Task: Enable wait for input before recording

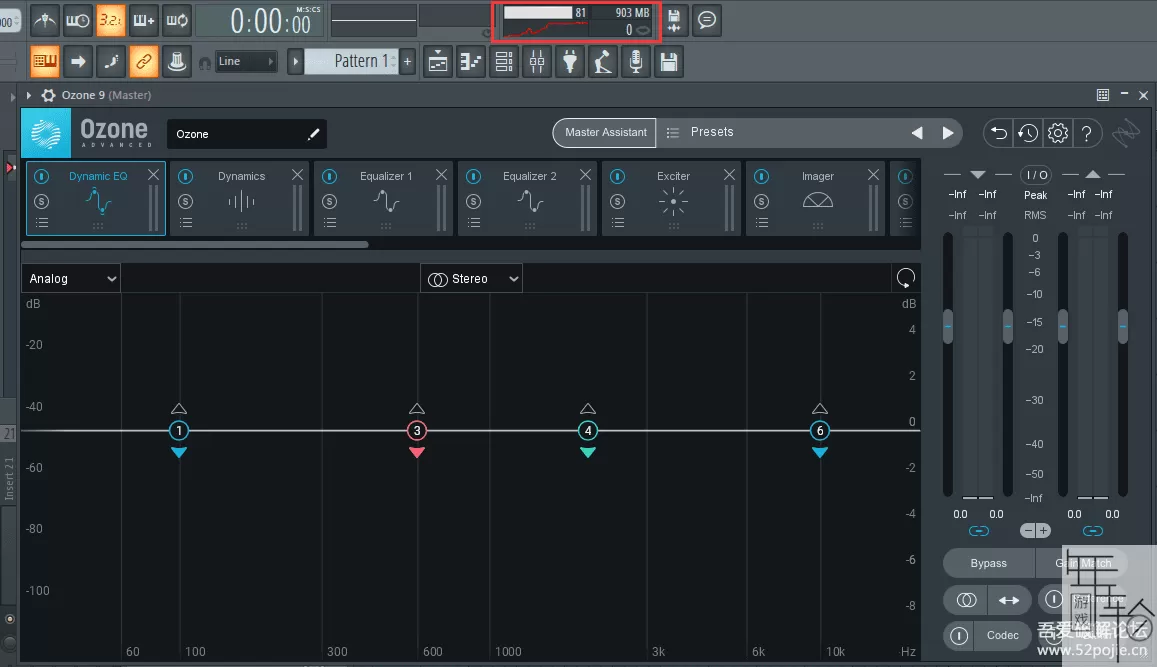Action: [77, 21]
